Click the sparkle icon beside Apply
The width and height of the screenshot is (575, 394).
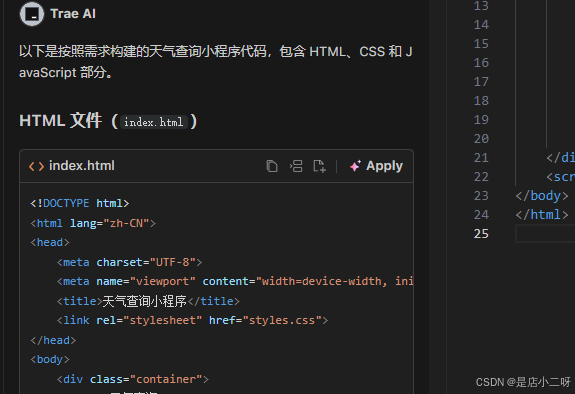click(355, 166)
